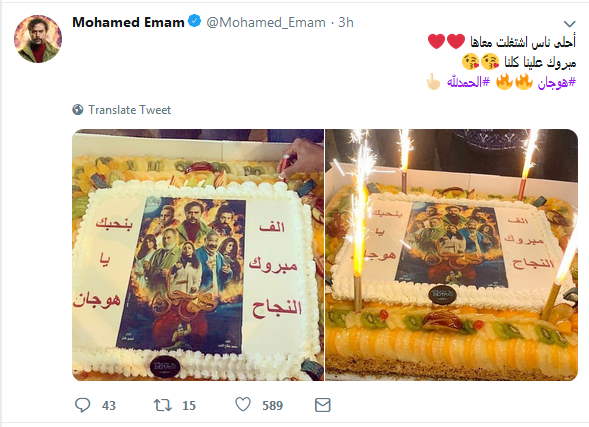The height and width of the screenshot is (427, 589).
Task: Click the reply speech bubble icon
Action: 83,405
